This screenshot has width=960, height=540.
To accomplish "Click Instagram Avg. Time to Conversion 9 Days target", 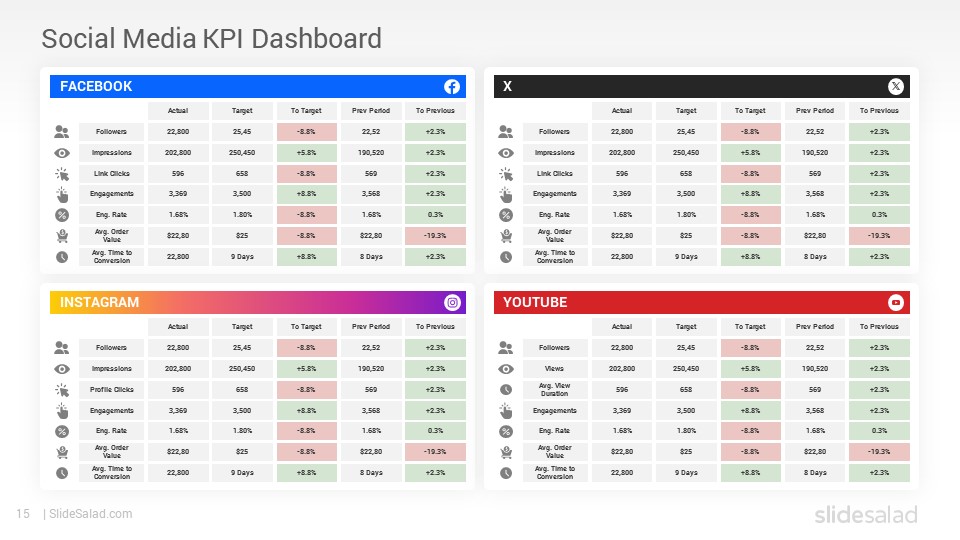I will click(x=242, y=473).
